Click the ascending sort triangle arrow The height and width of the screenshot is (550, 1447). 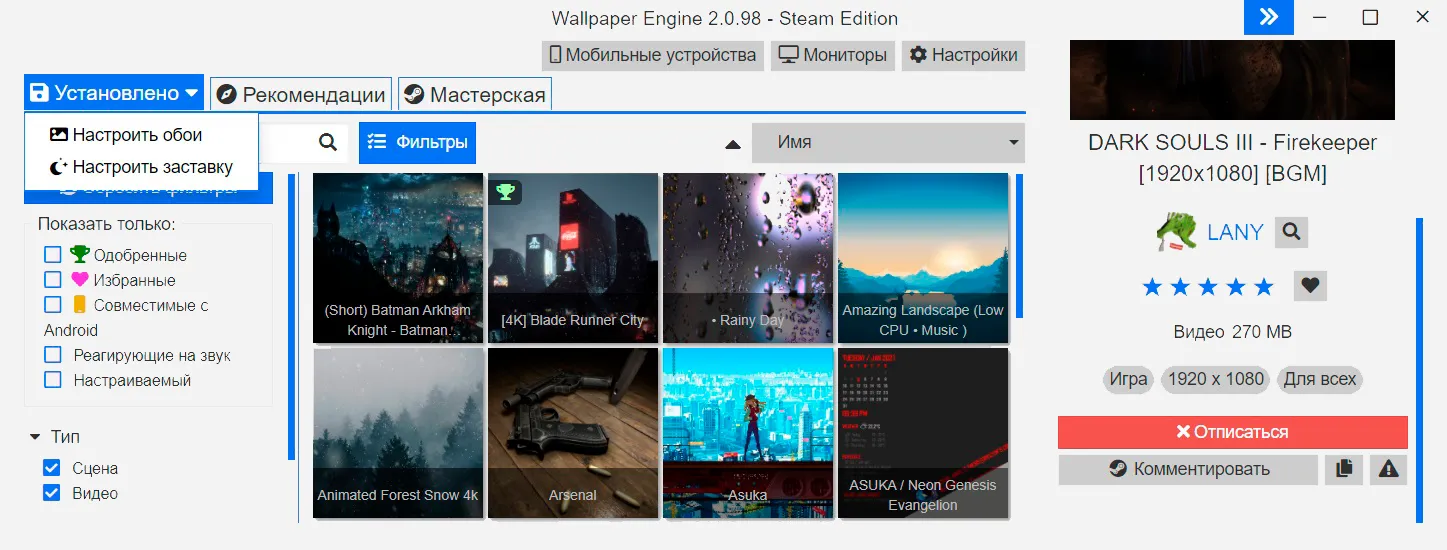(733, 144)
